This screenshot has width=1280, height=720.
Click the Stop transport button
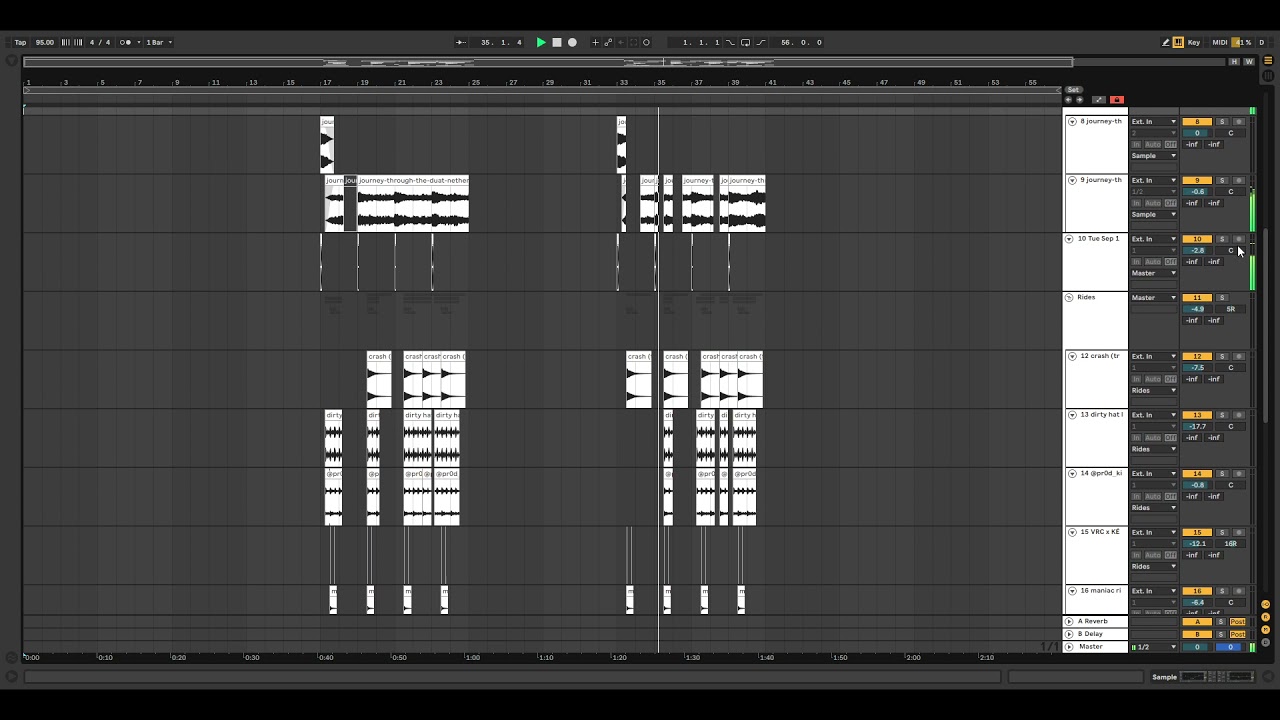click(557, 42)
